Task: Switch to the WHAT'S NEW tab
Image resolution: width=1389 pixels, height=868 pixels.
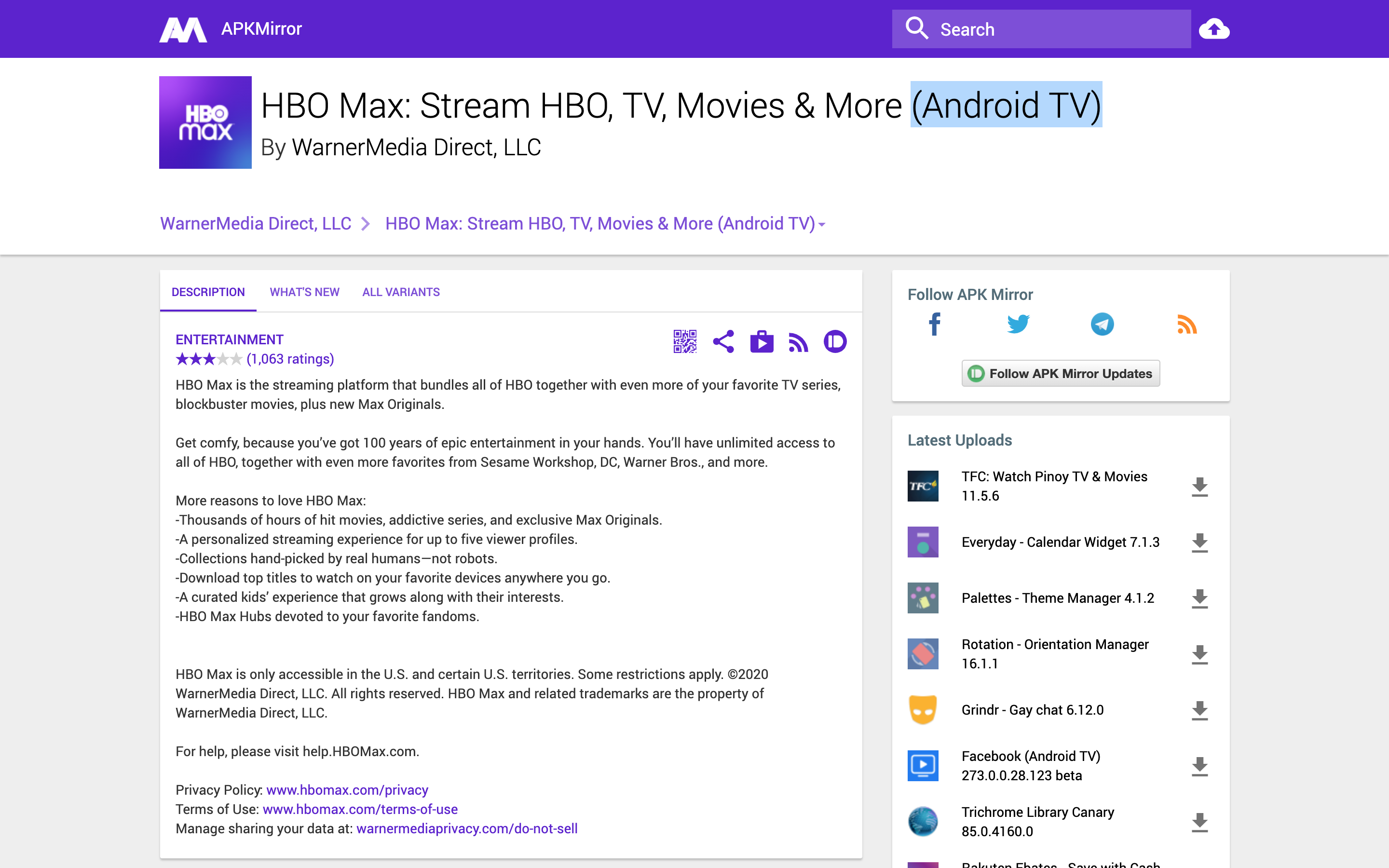Action: (305, 292)
